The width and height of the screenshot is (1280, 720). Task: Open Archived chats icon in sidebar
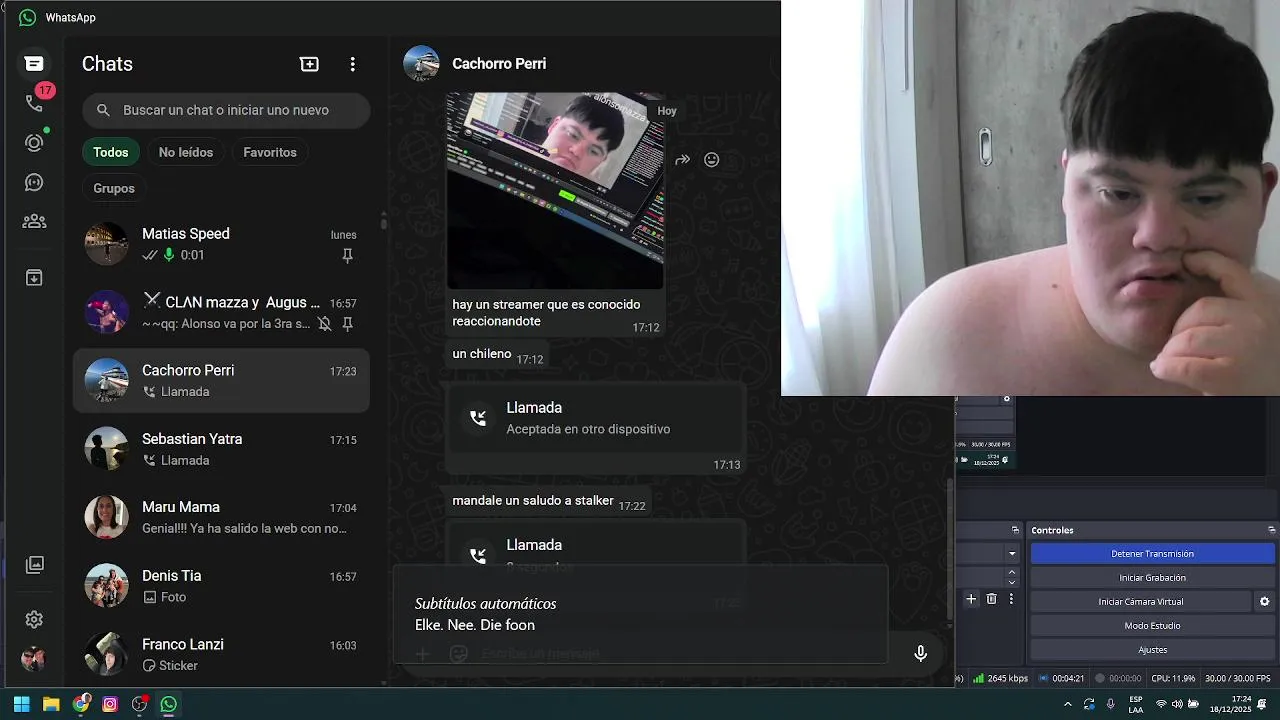pyautogui.click(x=34, y=277)
